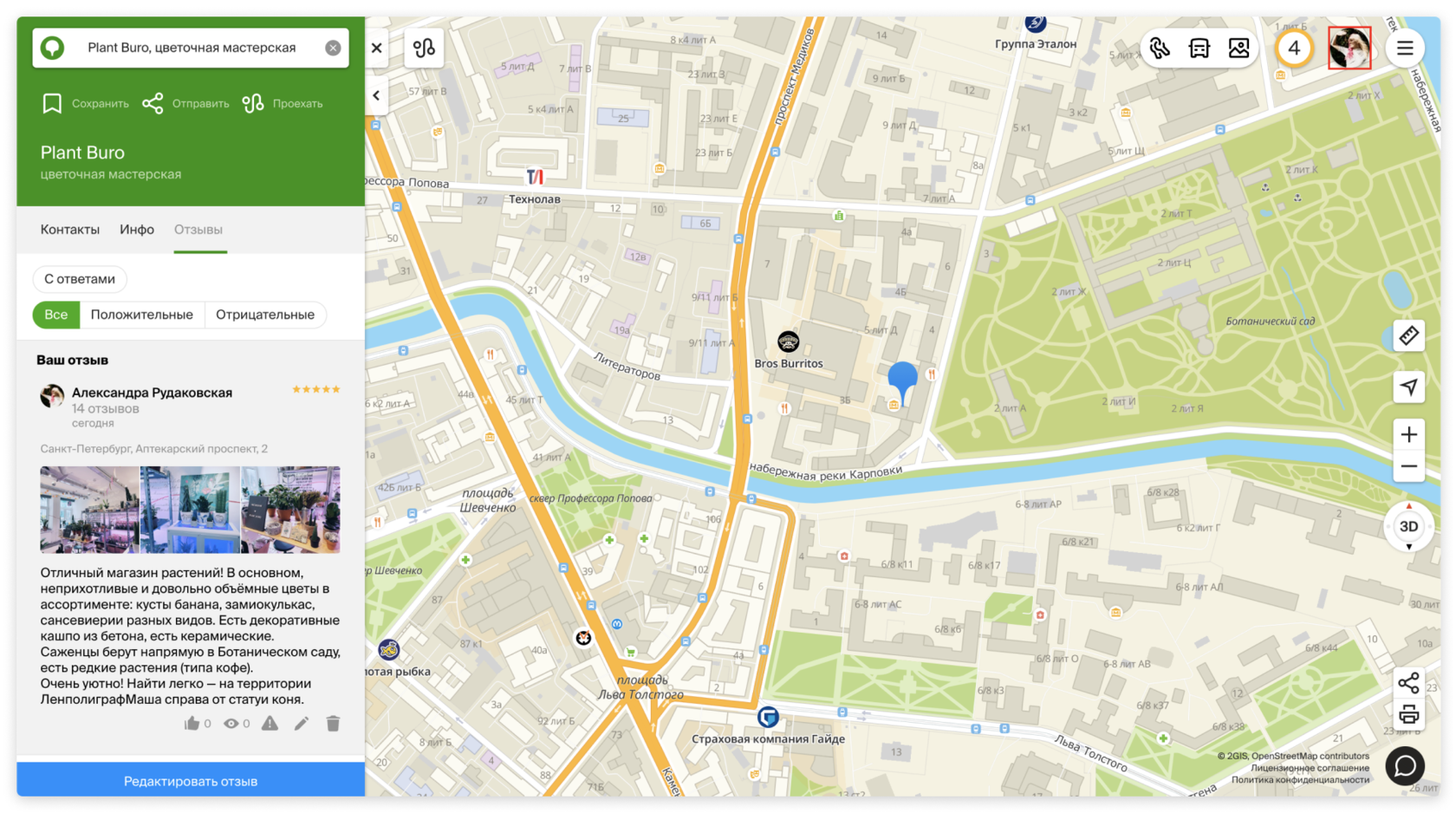Image resolution: width=1456 pixels, height=813 pixels.
Task: Click the Bros Burritos map marker
Action: pyautogui.click(x=788, y=341)
